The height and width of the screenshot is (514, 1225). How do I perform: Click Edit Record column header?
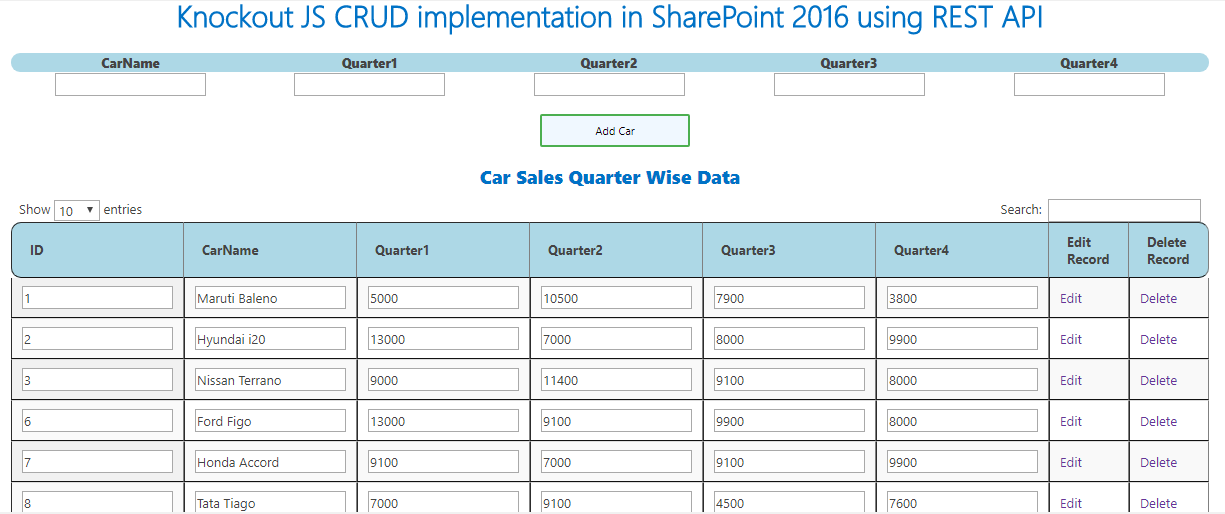click(x=1088, y=250)
